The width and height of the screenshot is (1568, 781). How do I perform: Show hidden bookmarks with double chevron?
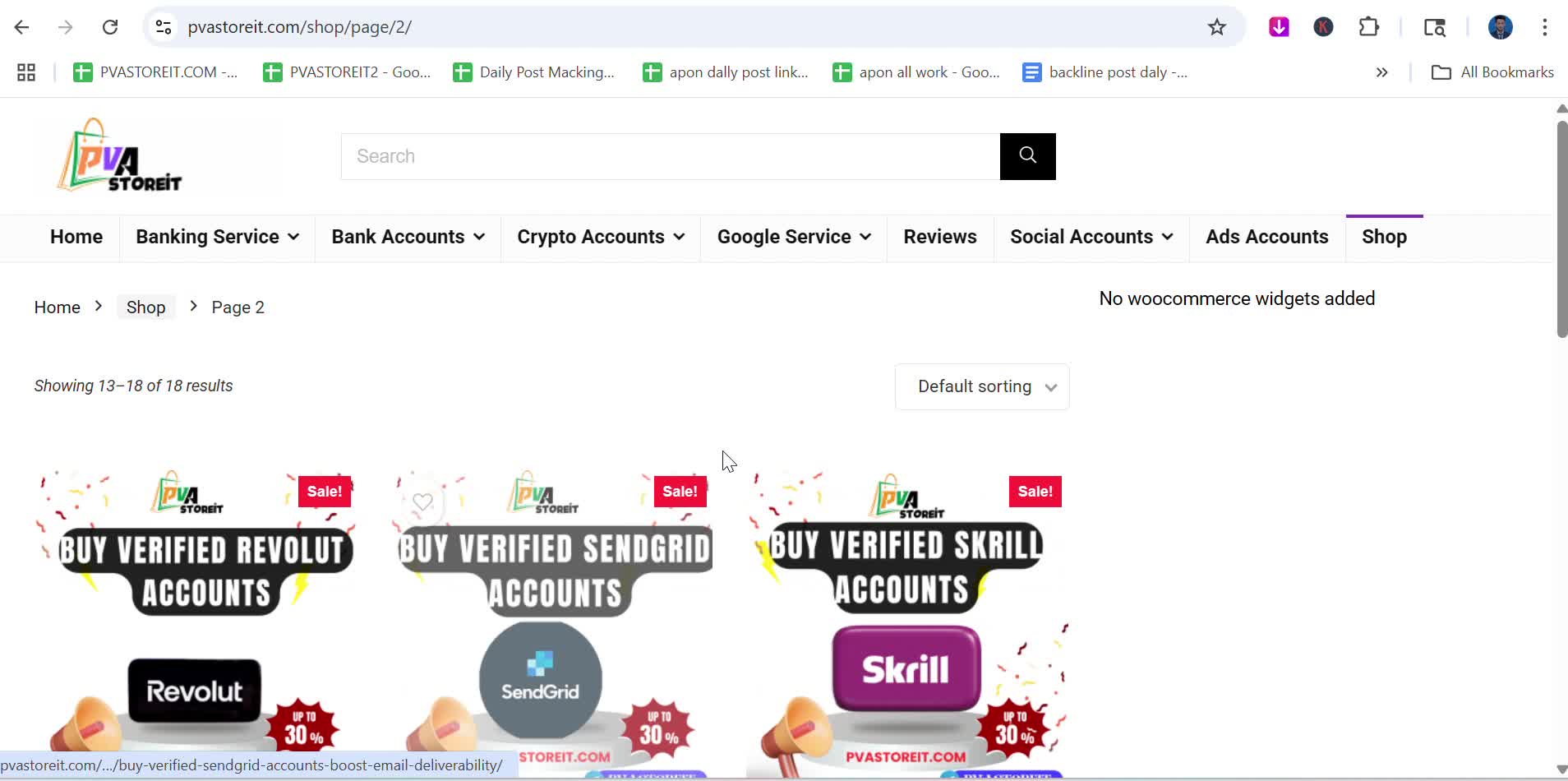pyautogui.click(x=1382, y=72)
